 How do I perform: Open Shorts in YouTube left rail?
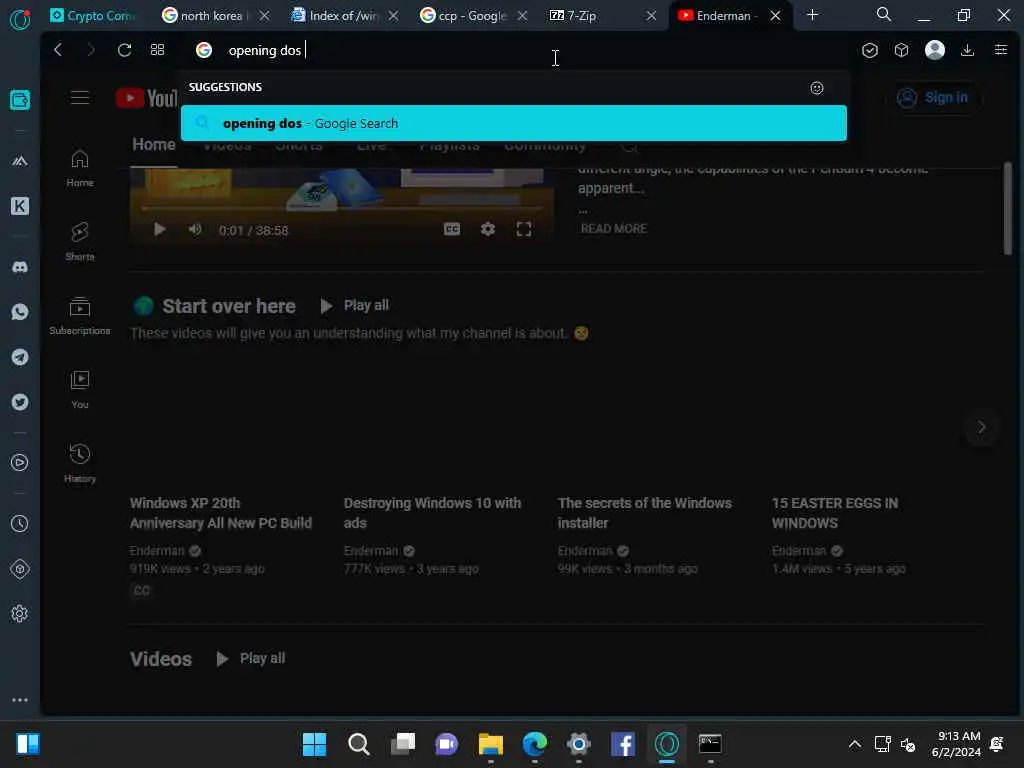pyautogui.click(x=80, y=242)
